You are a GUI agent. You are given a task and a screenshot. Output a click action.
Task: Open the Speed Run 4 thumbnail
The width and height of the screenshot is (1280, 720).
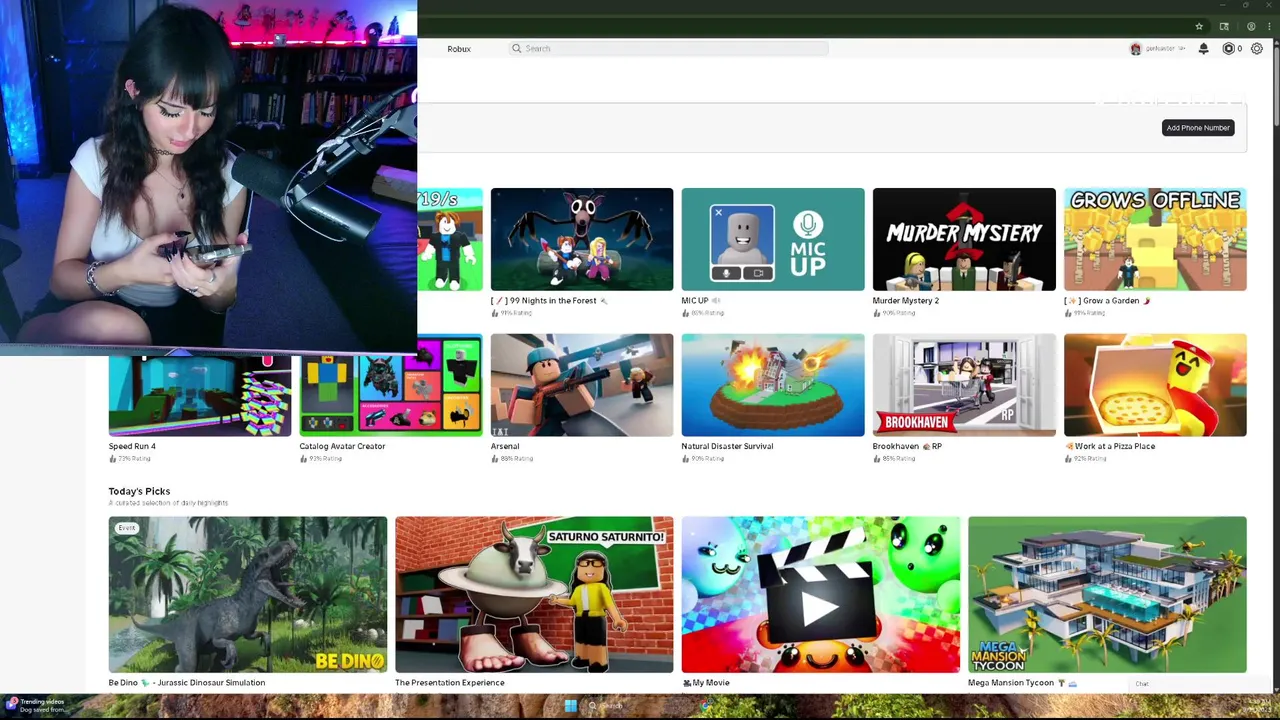(x=200, y=396)
